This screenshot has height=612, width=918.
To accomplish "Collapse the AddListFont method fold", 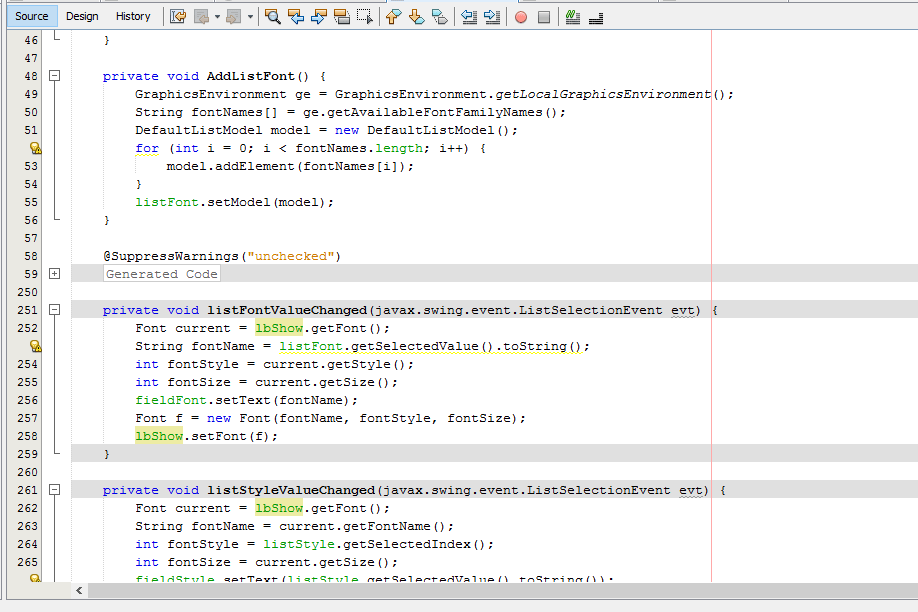I will click(x=55, y=75).
